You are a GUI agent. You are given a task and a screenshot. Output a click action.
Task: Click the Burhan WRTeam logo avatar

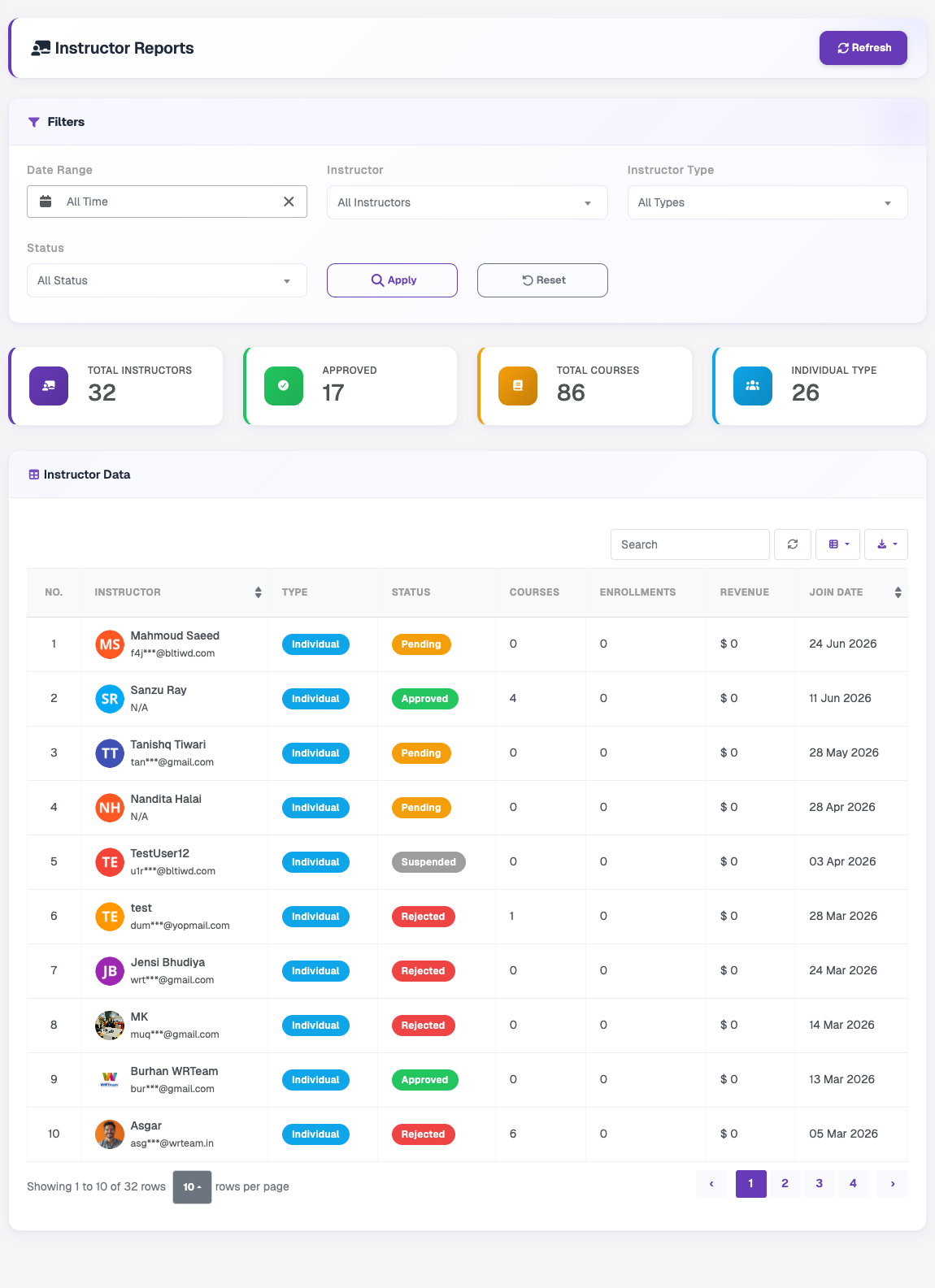click(110, 1080)
